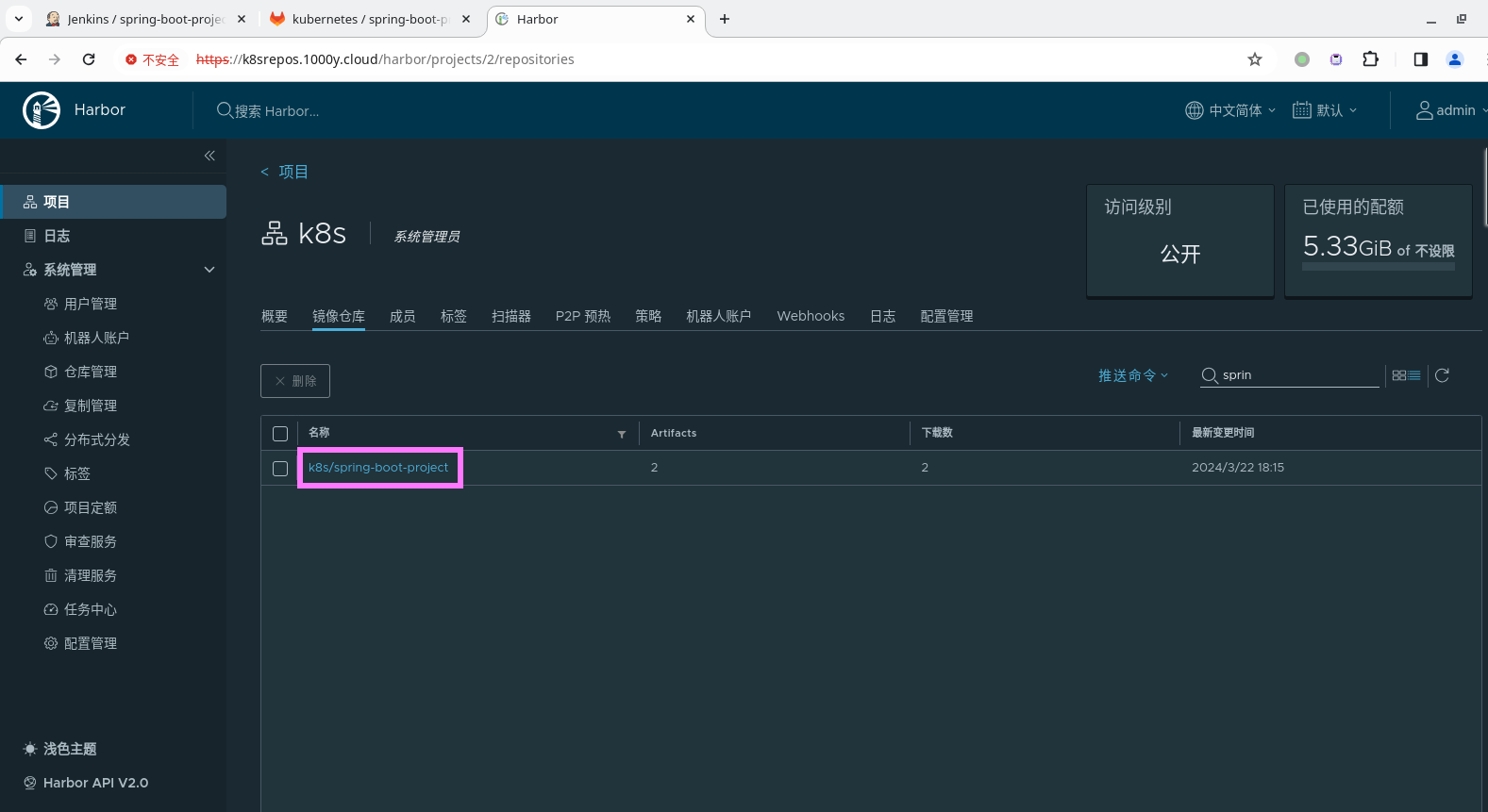Switch to the Jenkins browser tab
1488x812 pixels.
(x=146, y=19)
